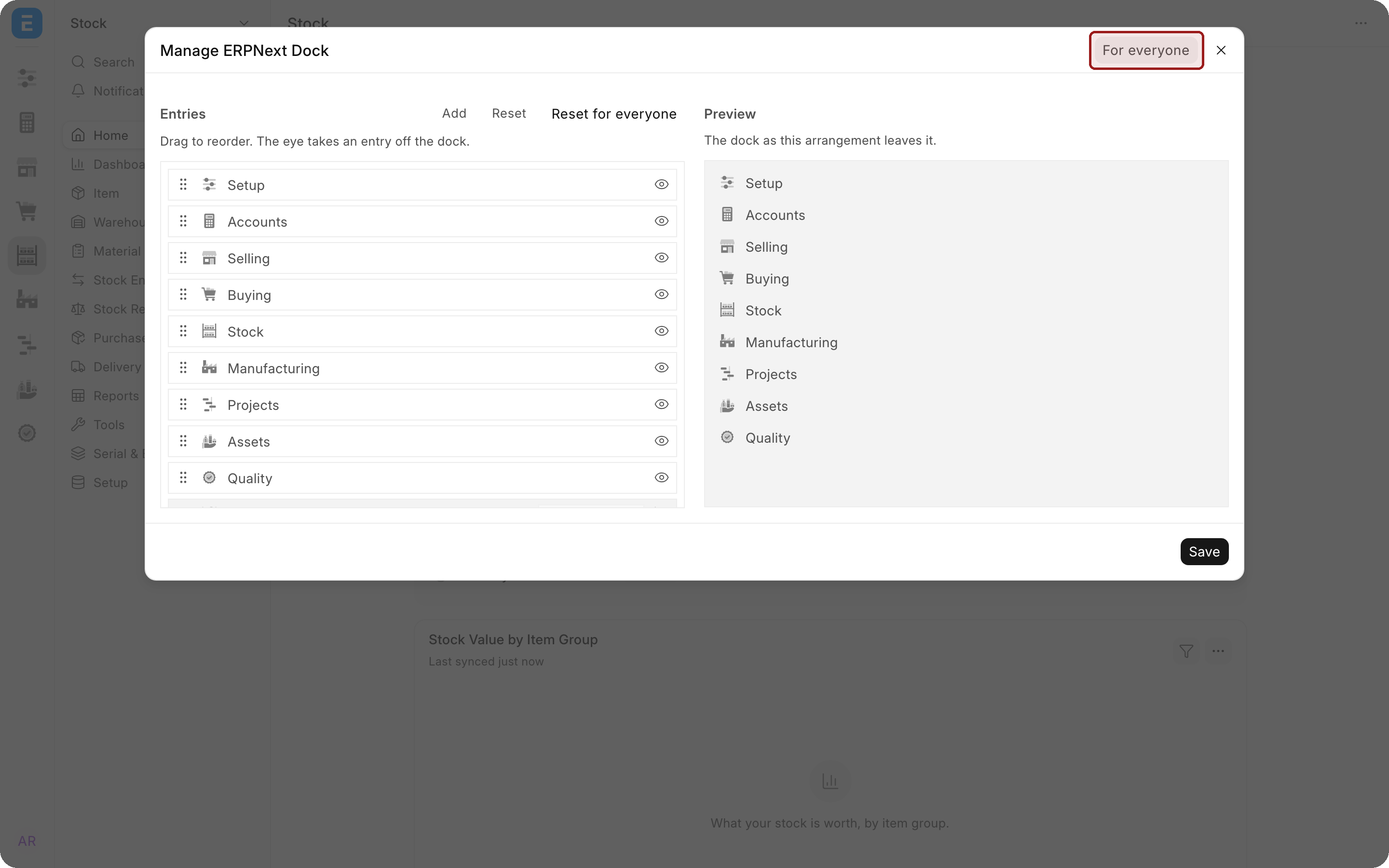Click Reset for everyone
Screen dimensions: 1389x868
pyautogui.click(x=613, y=114)
